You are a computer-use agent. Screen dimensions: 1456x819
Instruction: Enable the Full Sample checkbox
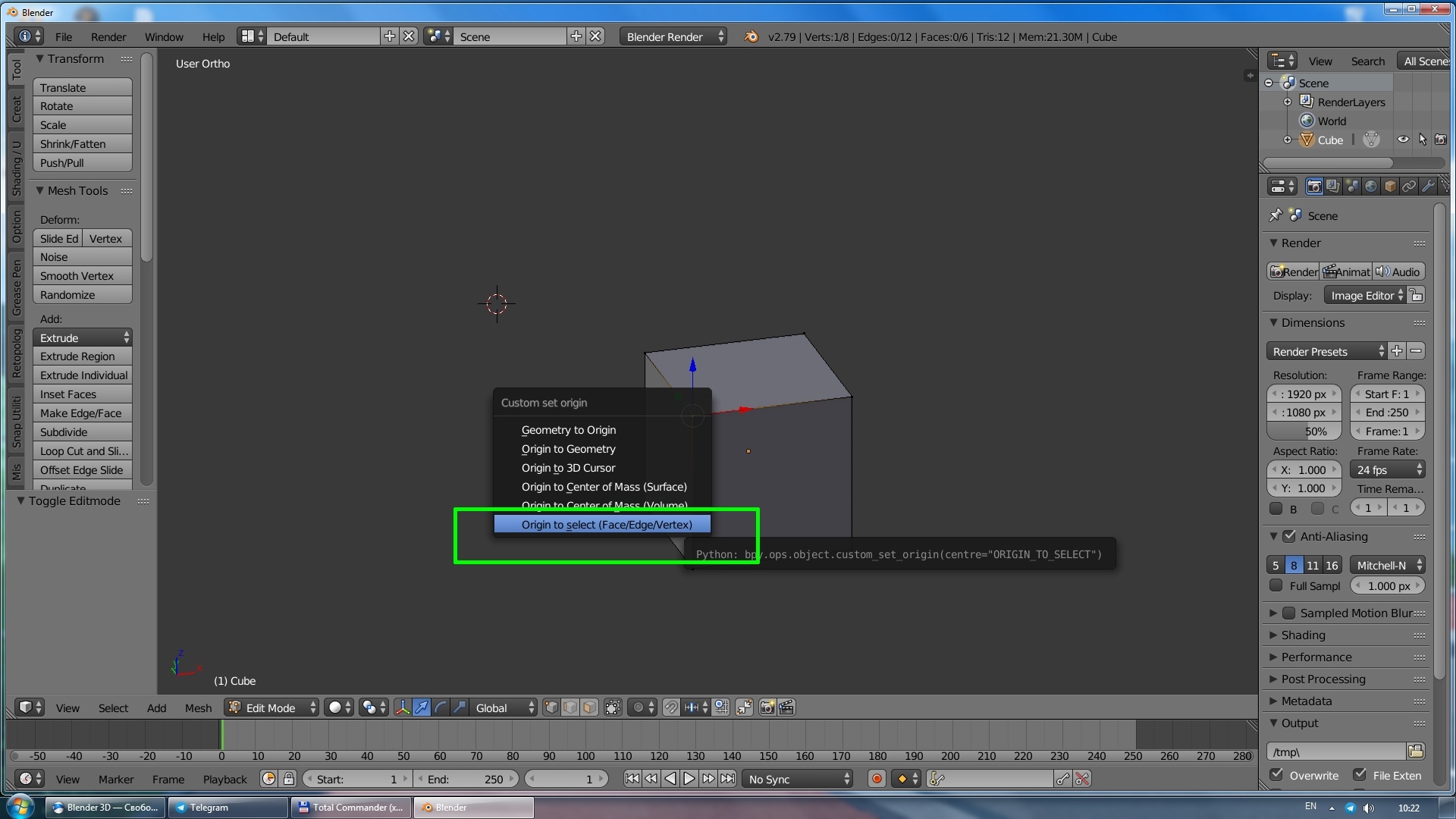tap(1276, 585)
